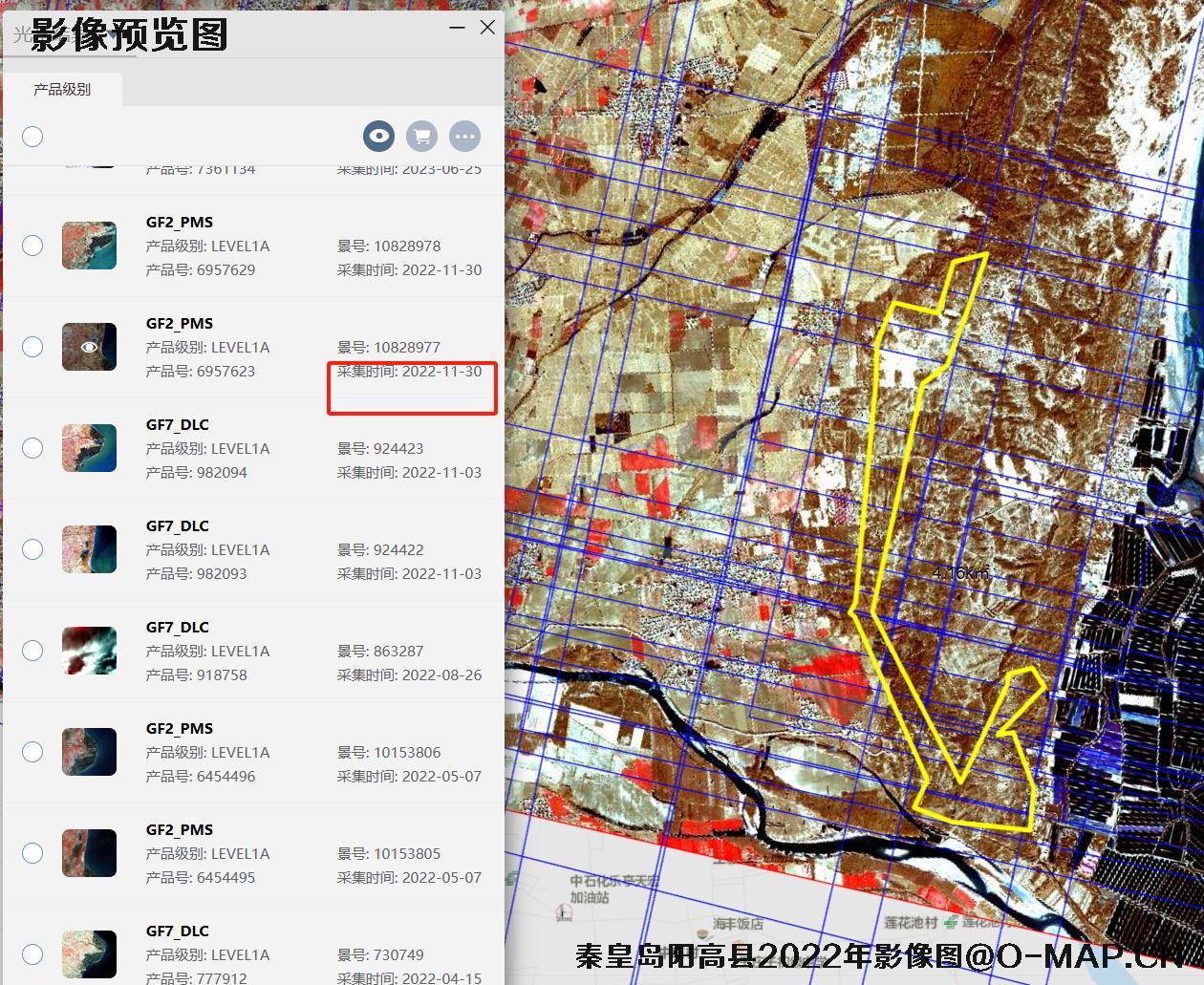1204x985 pixels.
Task: Select the radio for scene 10153805
Action: [x=32, y=853]
